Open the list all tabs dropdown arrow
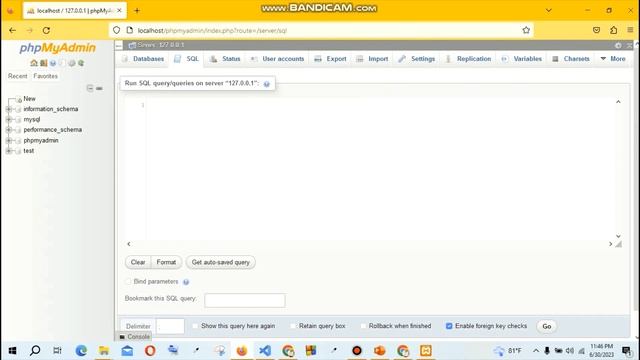 pyautogui.click(x=549, y=10)
